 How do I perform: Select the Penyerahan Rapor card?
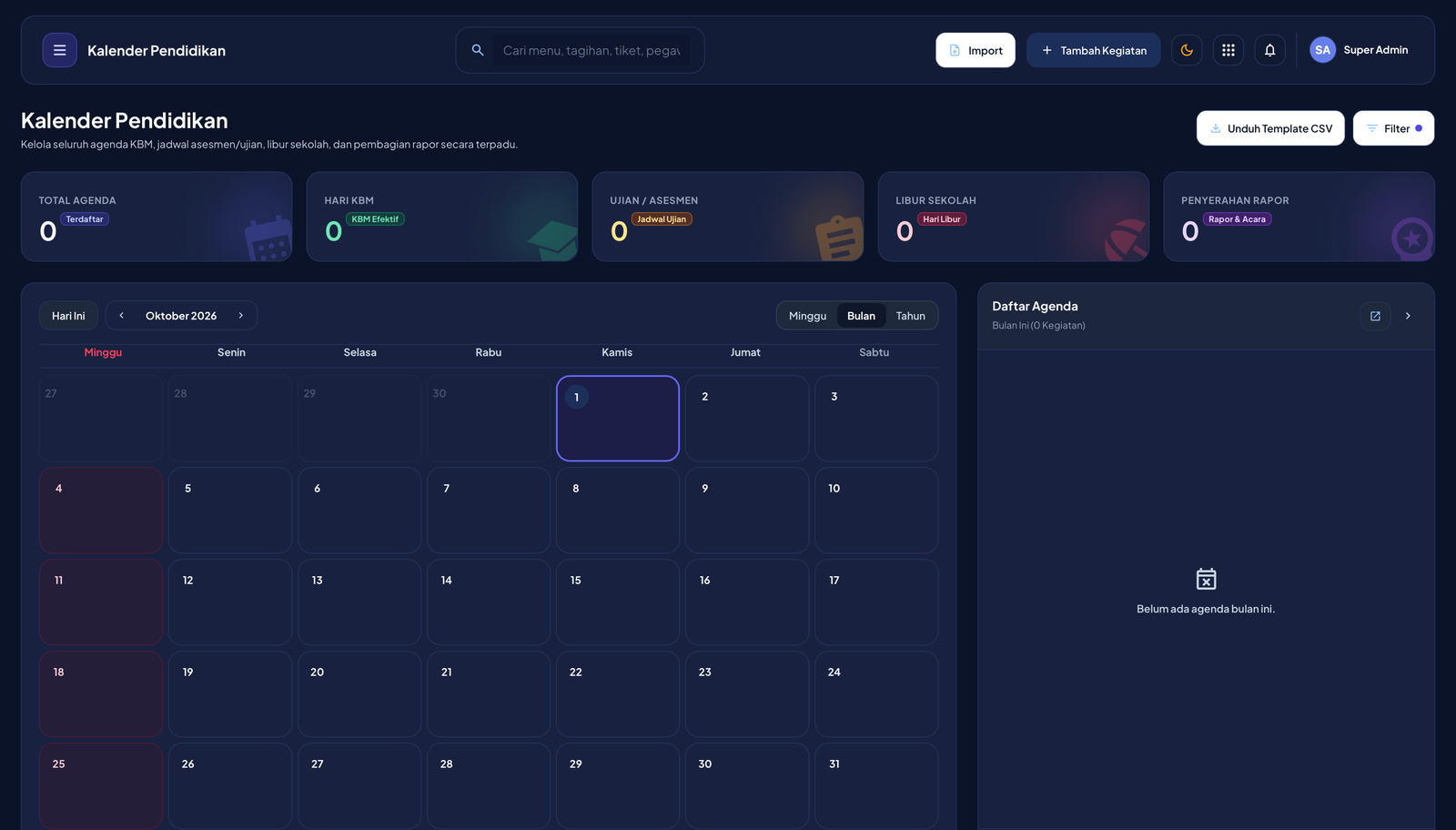pos(1299,217)
